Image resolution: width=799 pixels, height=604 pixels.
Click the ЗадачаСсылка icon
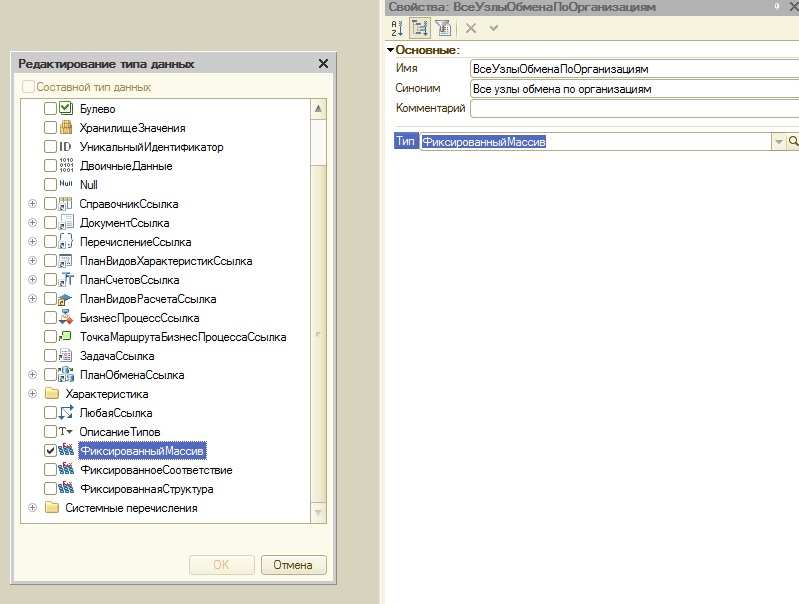pyautogui.click(x=66, y=355)
